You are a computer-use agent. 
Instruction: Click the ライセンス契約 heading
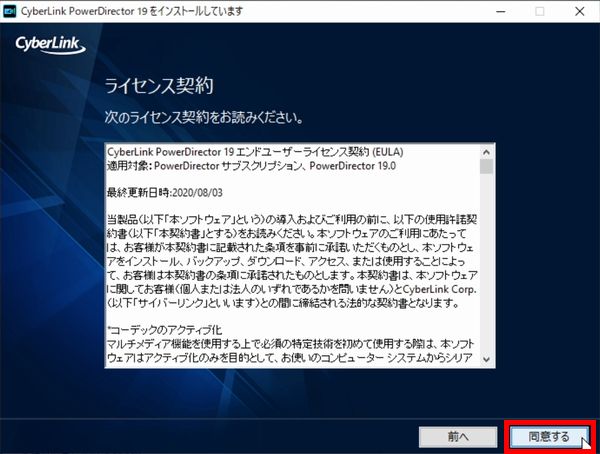(159, 85)
